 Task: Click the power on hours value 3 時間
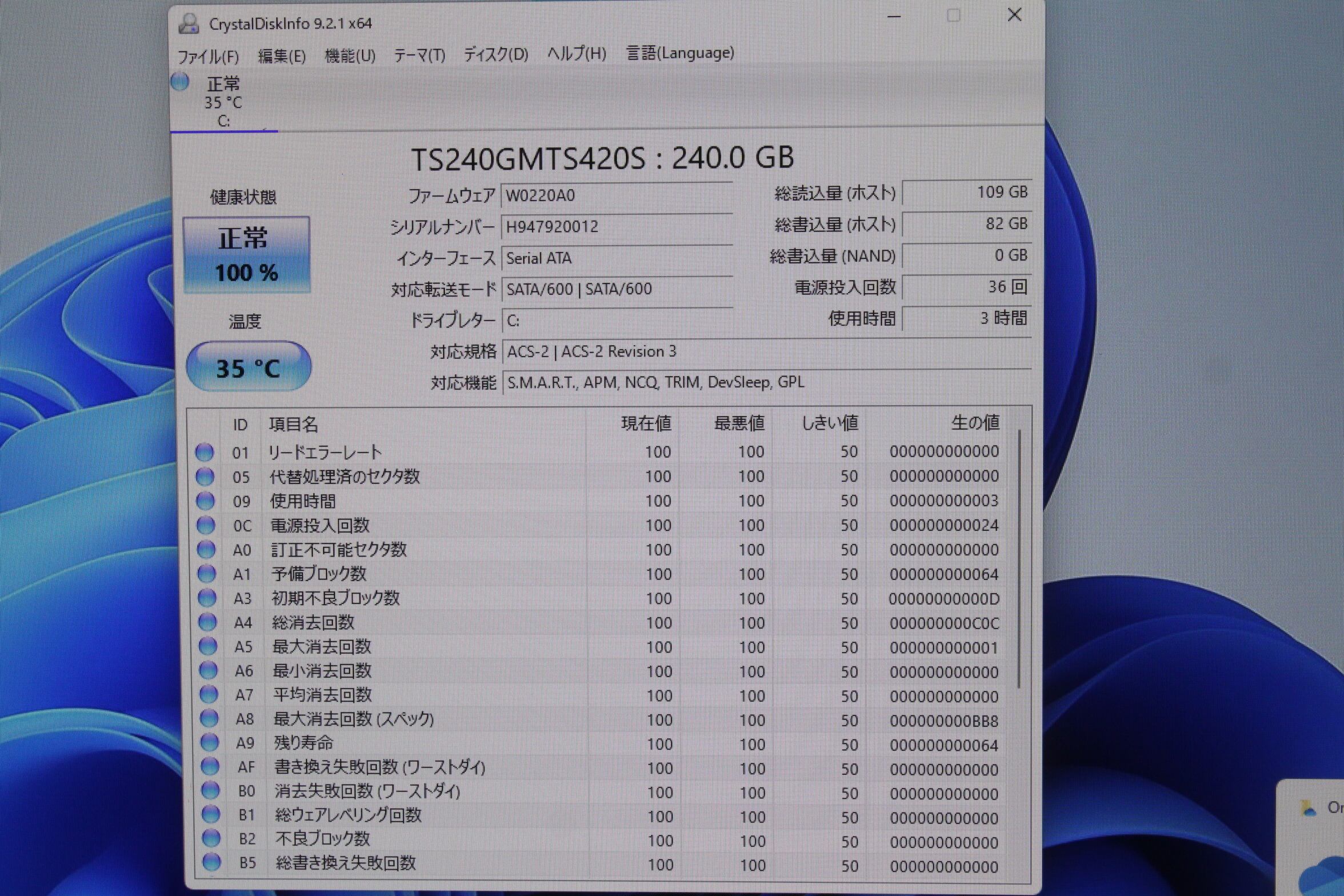966,318
